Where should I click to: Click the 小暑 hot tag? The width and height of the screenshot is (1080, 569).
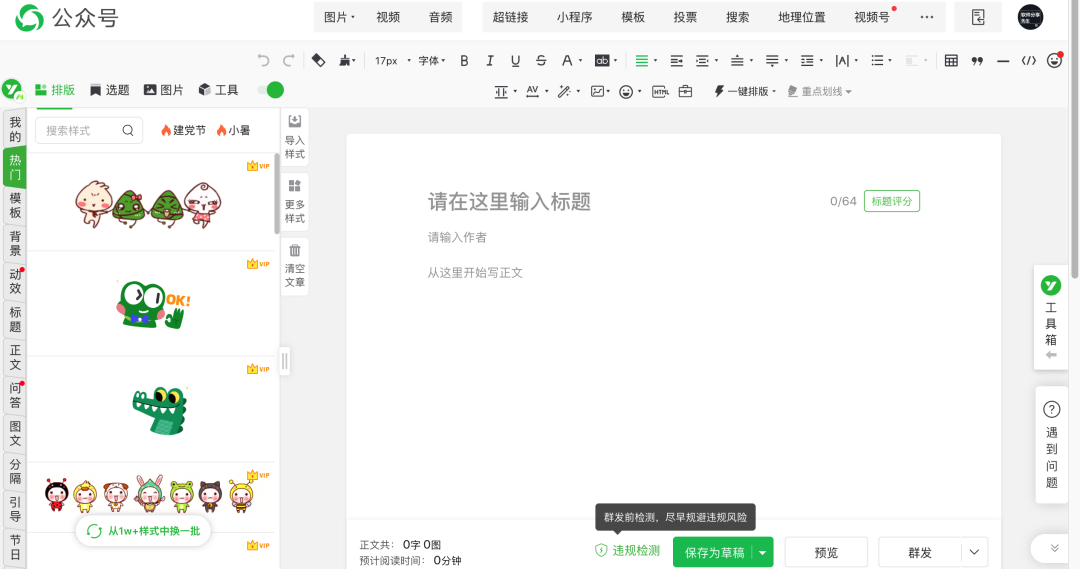(233, 130)
